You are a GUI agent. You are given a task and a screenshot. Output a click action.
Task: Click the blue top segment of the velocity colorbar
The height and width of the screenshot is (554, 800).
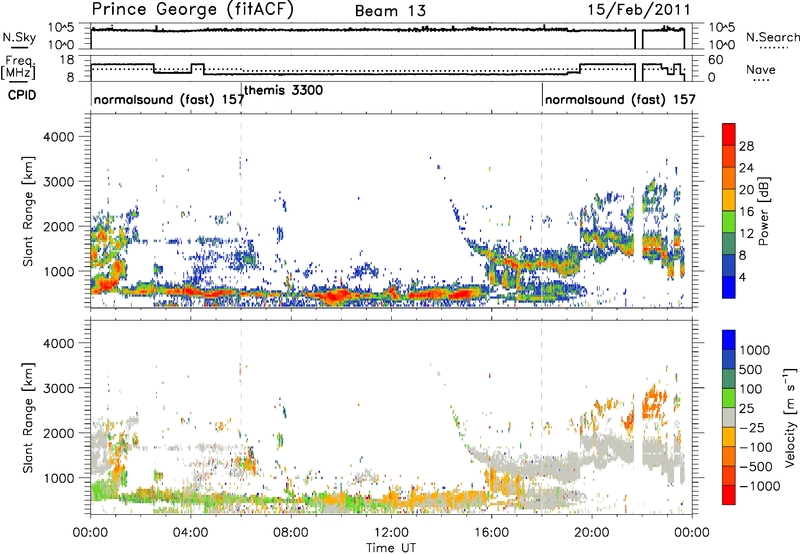click(x=729, y=340)
